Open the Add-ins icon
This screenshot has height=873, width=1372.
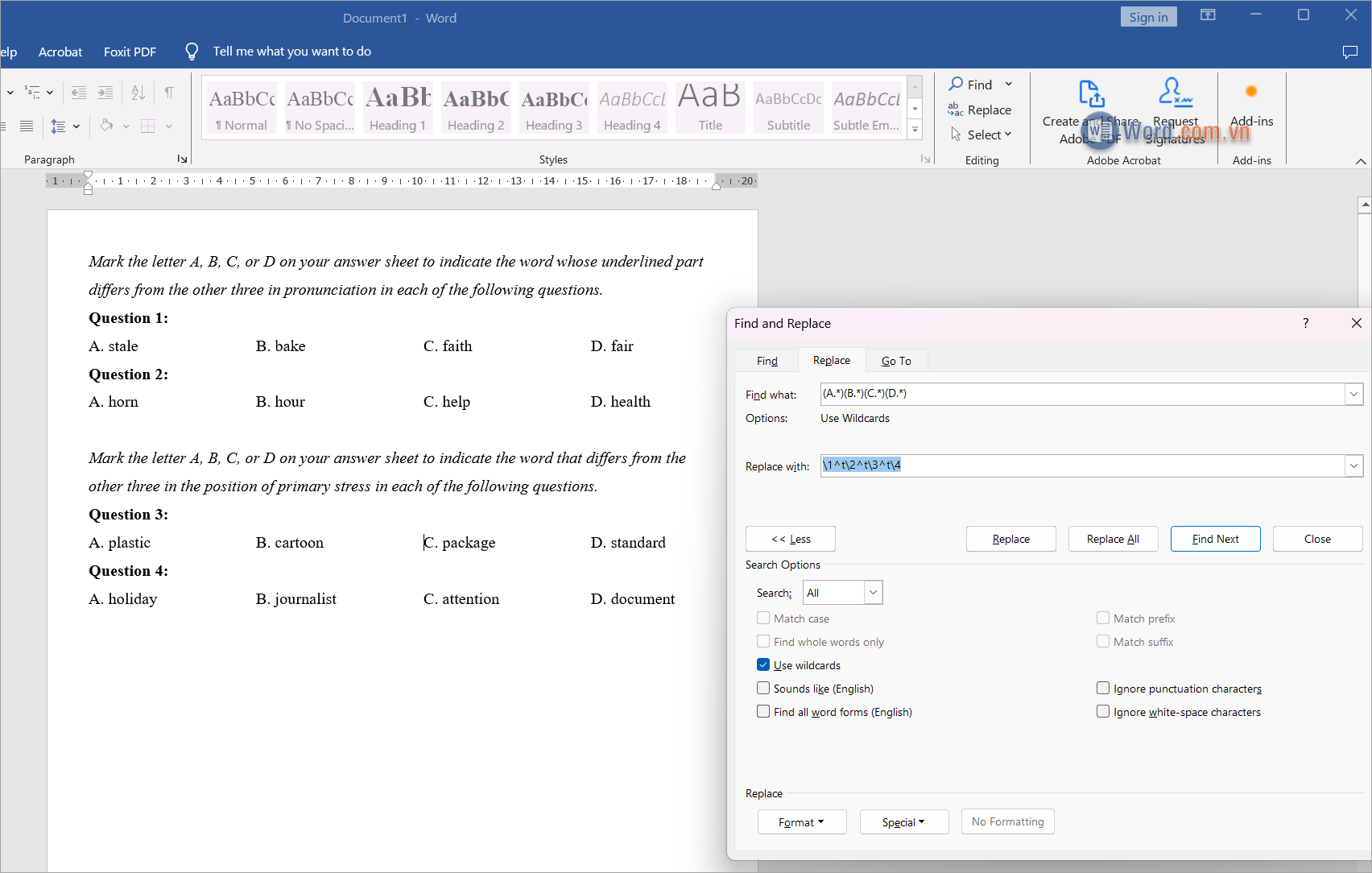tap(1251, 92)
